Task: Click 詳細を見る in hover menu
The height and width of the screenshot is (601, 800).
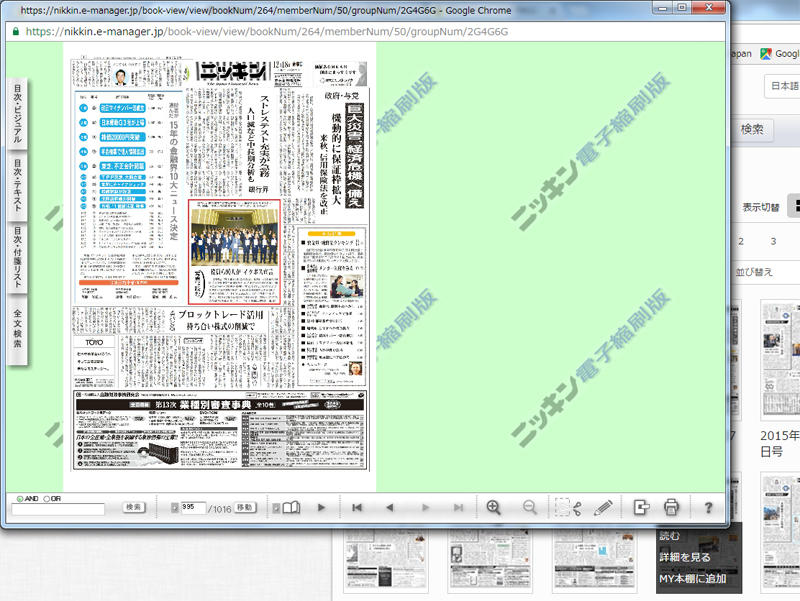Action: [x=685, y=557]
